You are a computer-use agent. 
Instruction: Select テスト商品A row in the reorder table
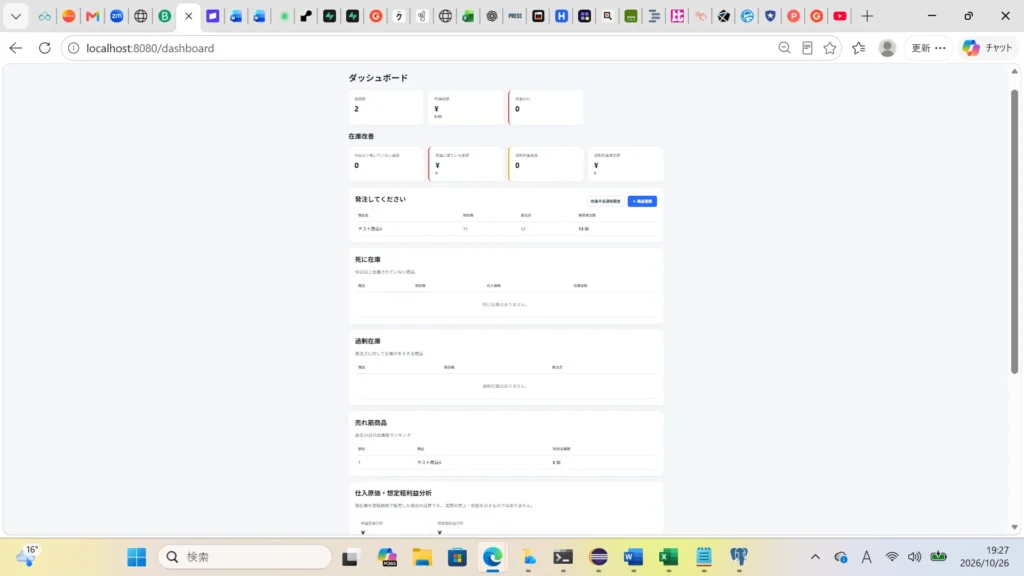(x=505, y=229)
